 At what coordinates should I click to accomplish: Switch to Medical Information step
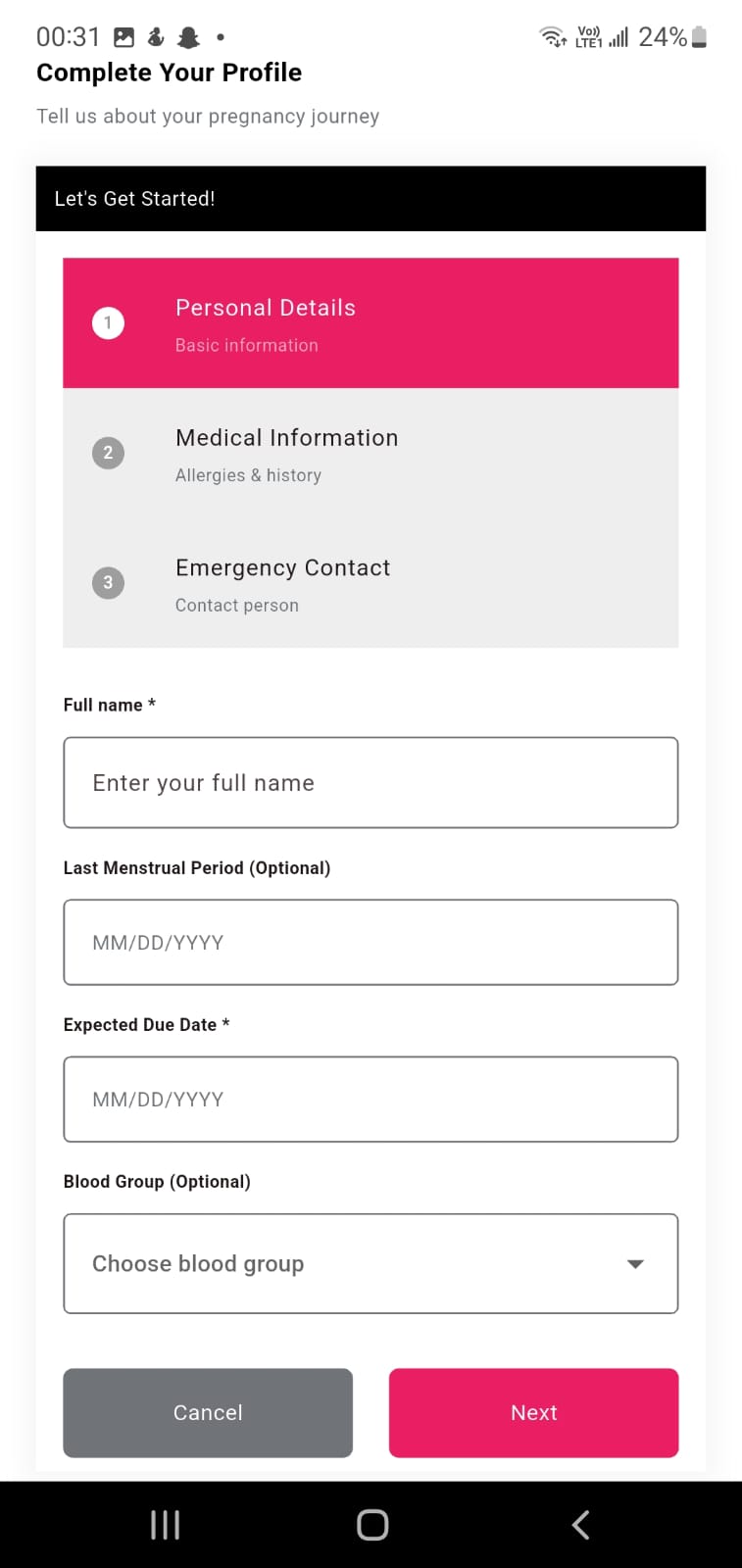coord(371,453)
